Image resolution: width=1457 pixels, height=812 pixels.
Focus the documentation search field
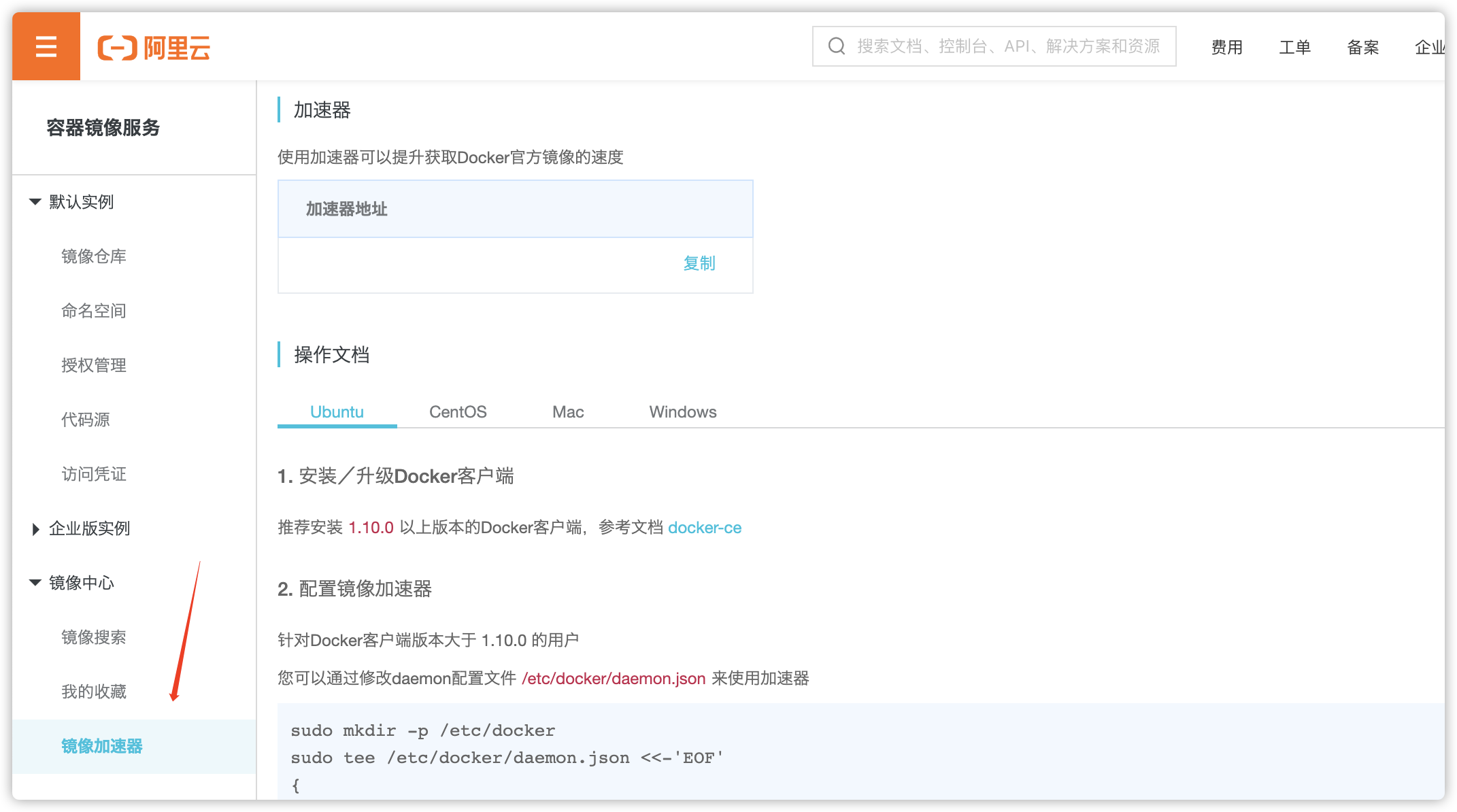(x=994, y=46)
